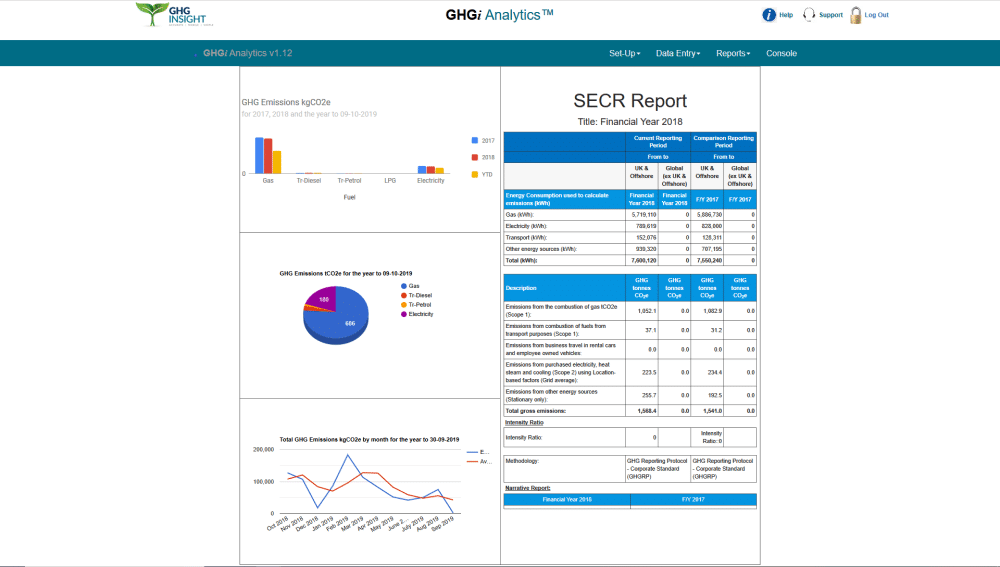The width and height of the screenshot is (1000, 567).
Task: Open the Console menu item
Action: point(781,53)
